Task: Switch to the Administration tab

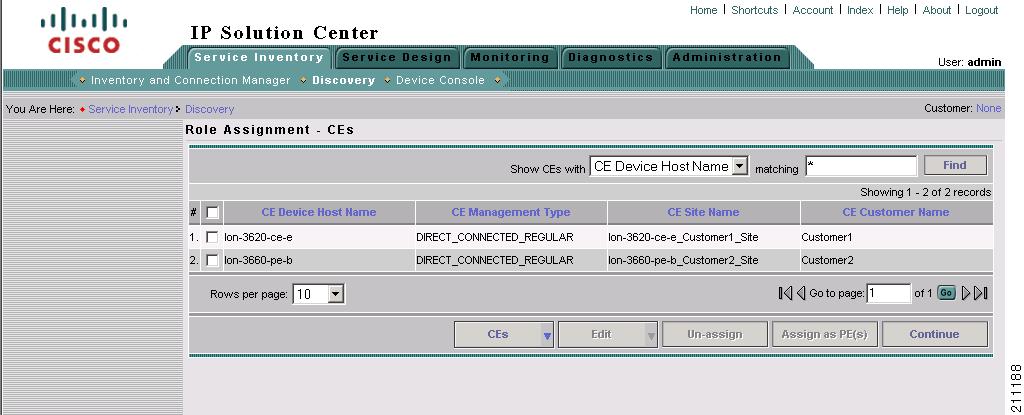Action: pos(727,58)
